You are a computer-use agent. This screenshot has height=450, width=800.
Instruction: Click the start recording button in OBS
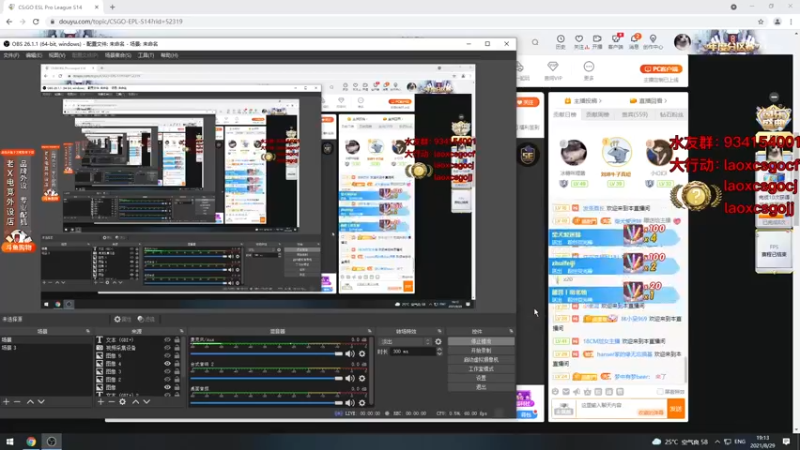click(x=481, y=351)
